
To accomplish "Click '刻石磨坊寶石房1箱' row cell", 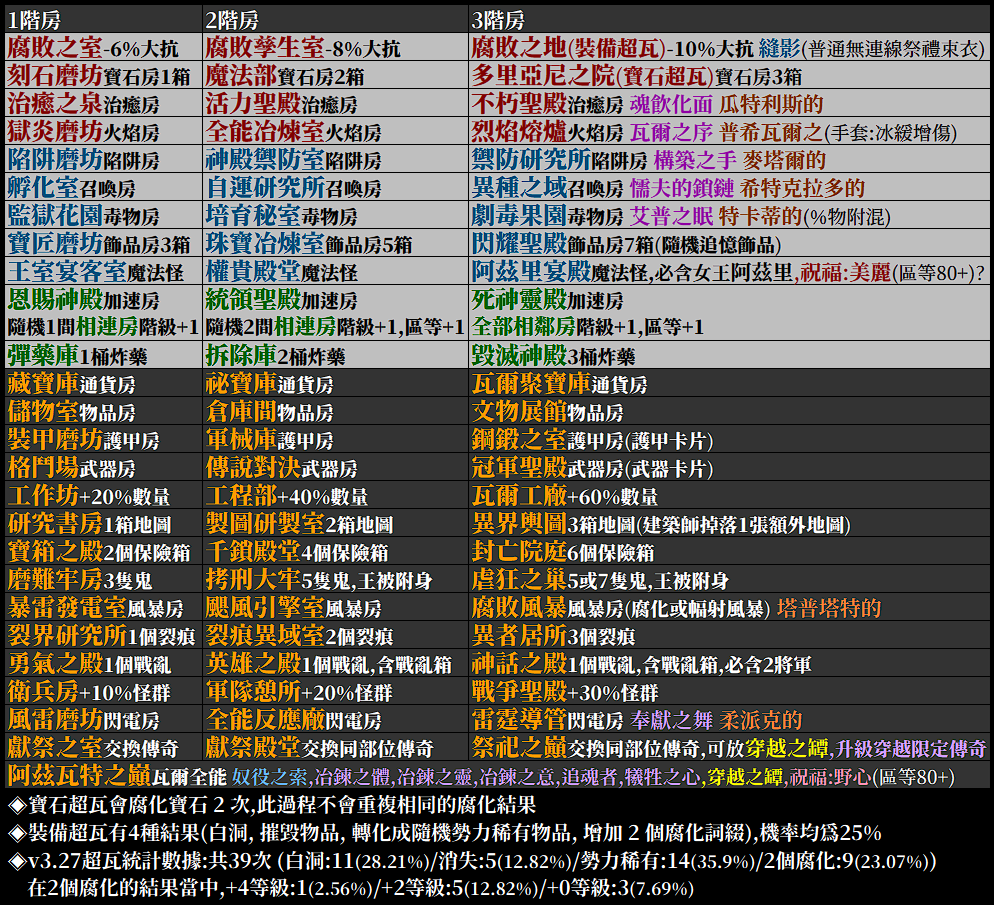I will [x=103, y=75].
